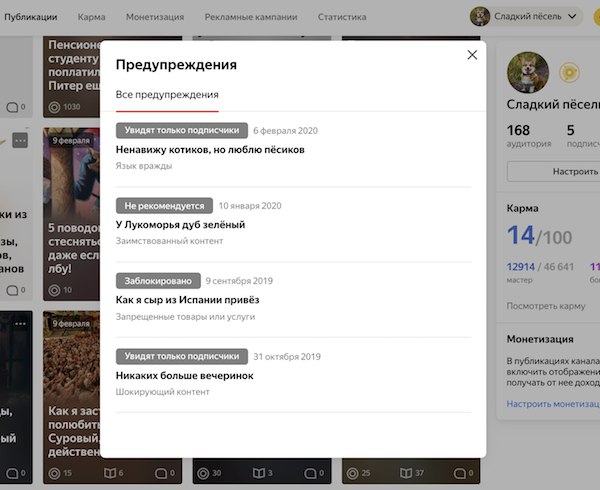This screenshot has height=490, width=600.
Task: Open the Настроить монетизацию link
Action: [x=553, y=404]
